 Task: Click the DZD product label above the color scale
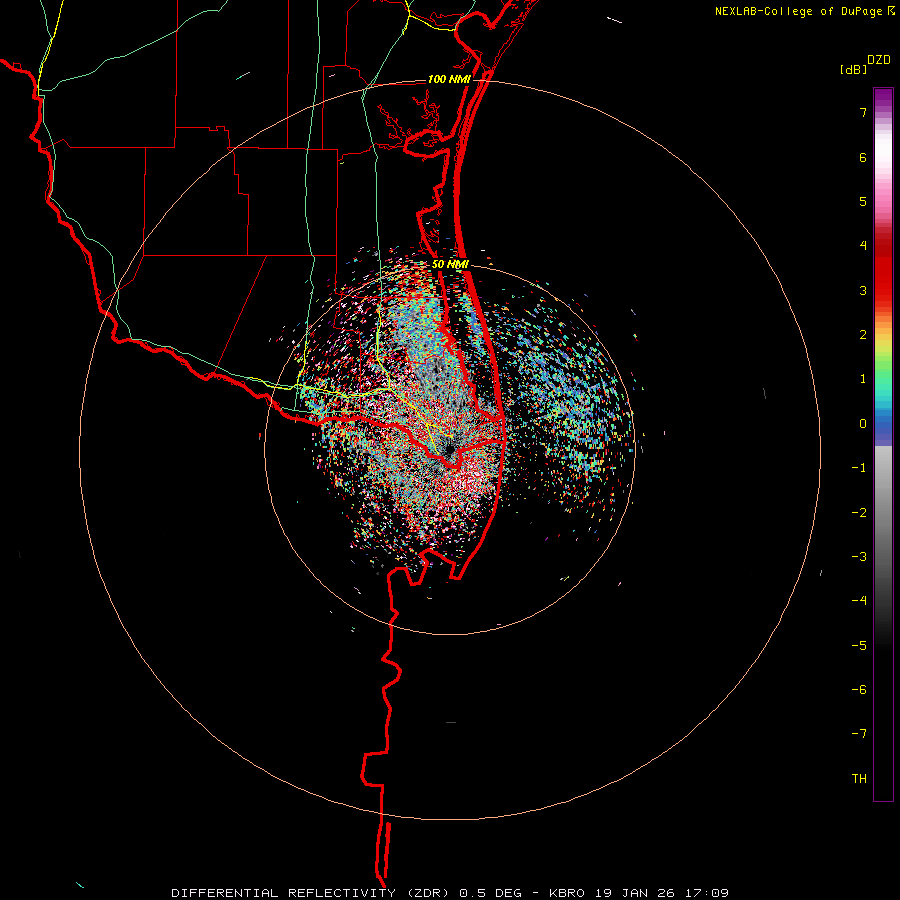(x=879, y=60)
